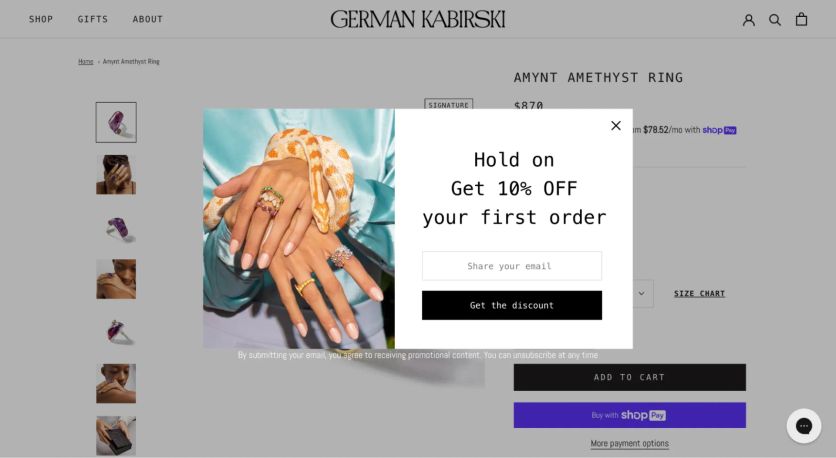Screen dimensions: 836x458
Task: Select the first purple ring thumbnail
Action: [x=116, y=123]
